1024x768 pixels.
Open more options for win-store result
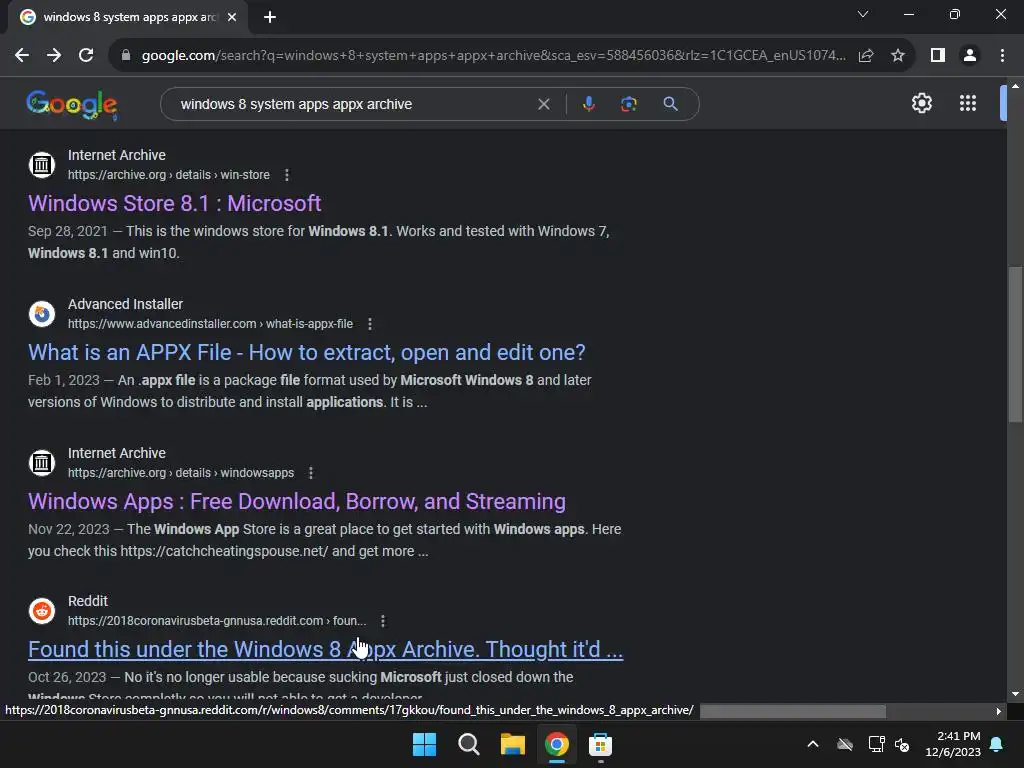[x=287, y=175]
